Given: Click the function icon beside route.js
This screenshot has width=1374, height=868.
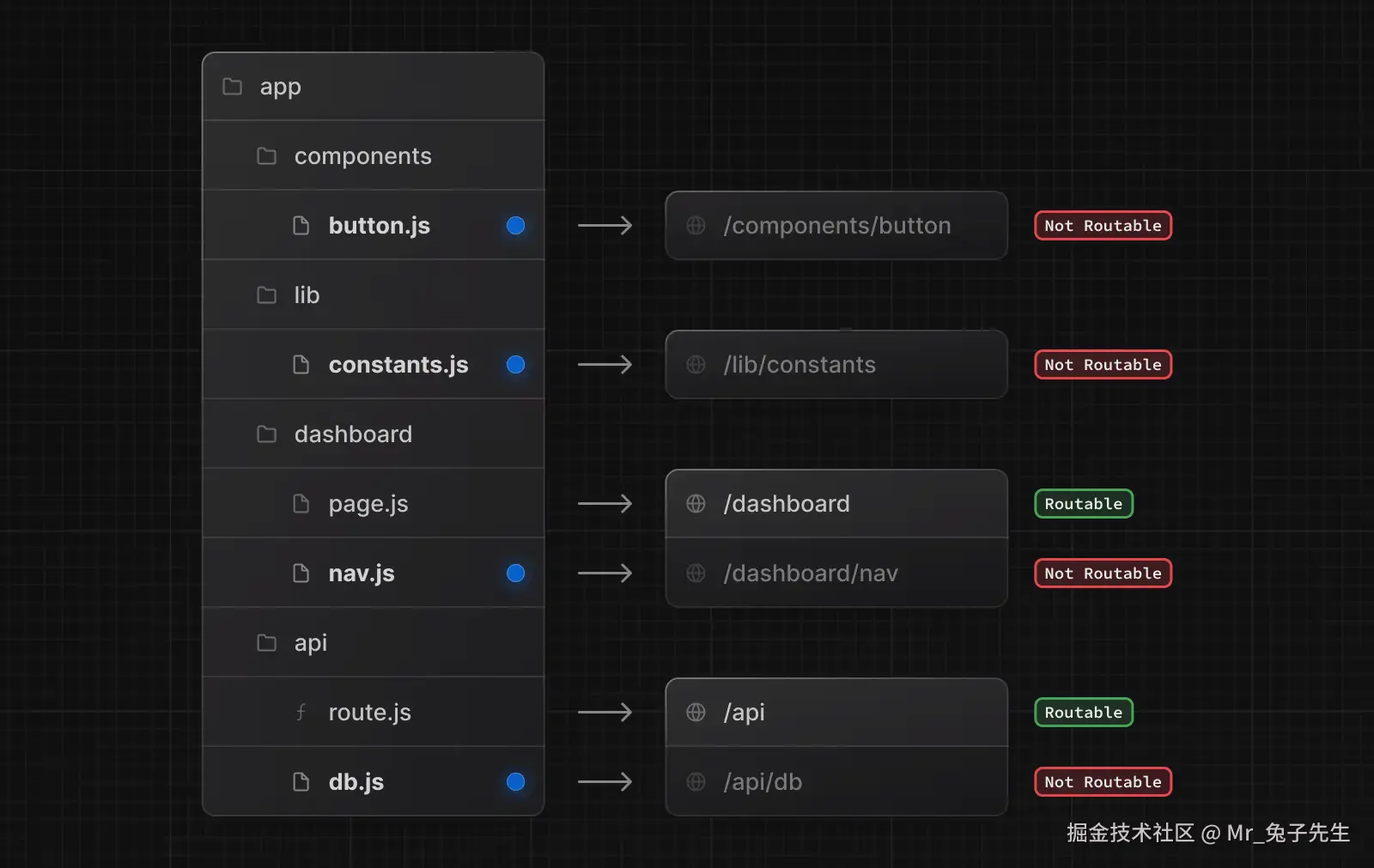Looking at the screenshot, I should 301,713.
